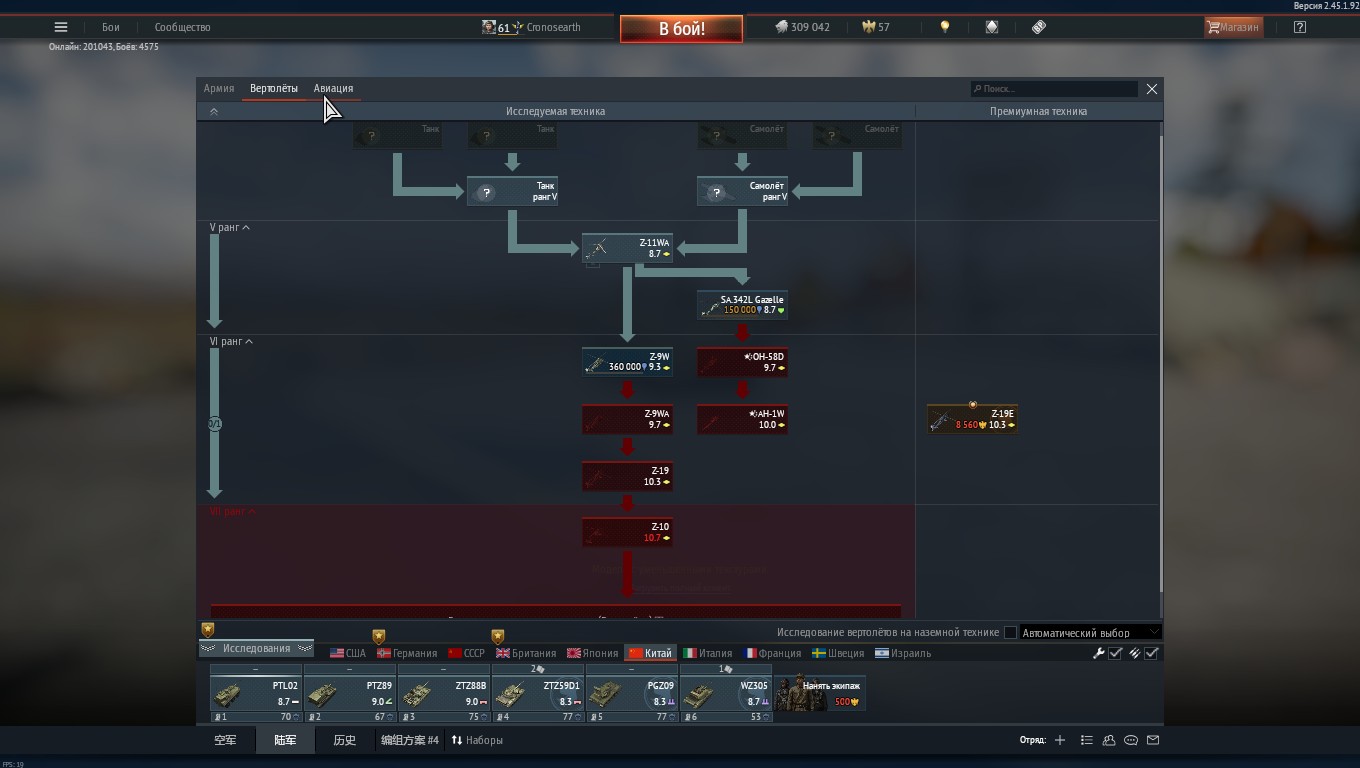Select PTZ89 in crew slot 2
The width and height of the screenshot is (1360, 768).
tap(350, 694)
